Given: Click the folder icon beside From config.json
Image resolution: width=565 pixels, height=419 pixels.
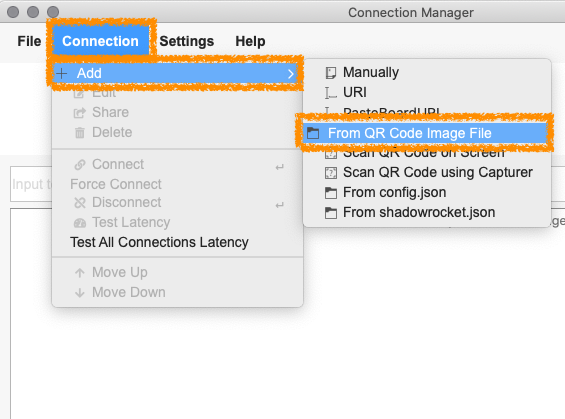Looking at the screenshot, I should pos(331,193).
